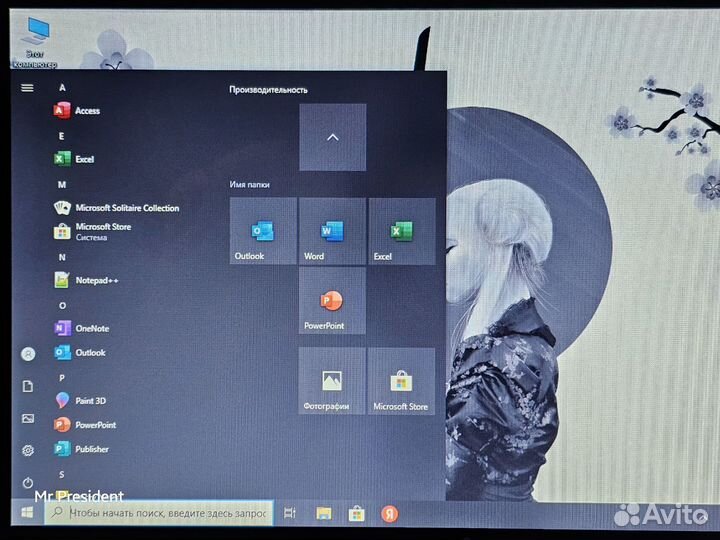This screenshot has width=720, height=540.
Task: Open Task View on the taskbar
Action: 290,513
